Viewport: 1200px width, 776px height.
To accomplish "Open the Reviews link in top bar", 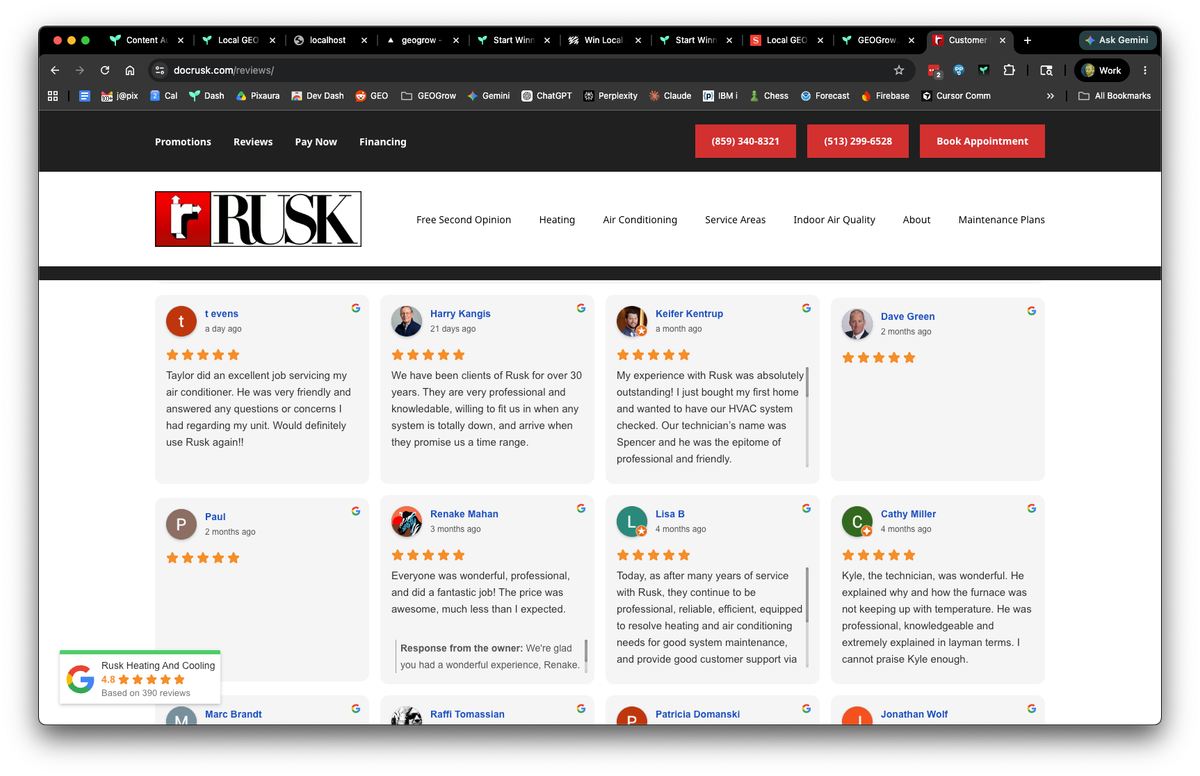I will click(253, 142).
